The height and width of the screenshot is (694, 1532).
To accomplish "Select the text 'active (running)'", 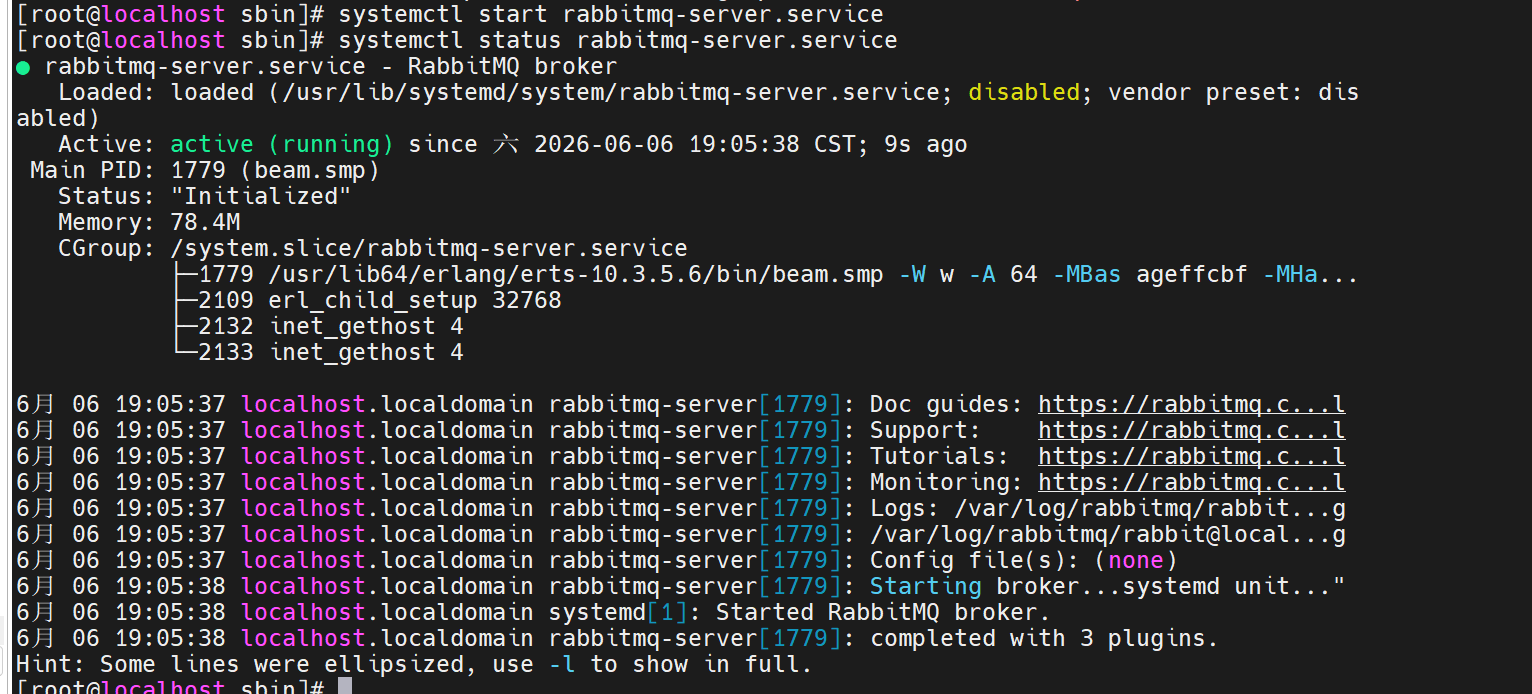I will coord(282,145).
